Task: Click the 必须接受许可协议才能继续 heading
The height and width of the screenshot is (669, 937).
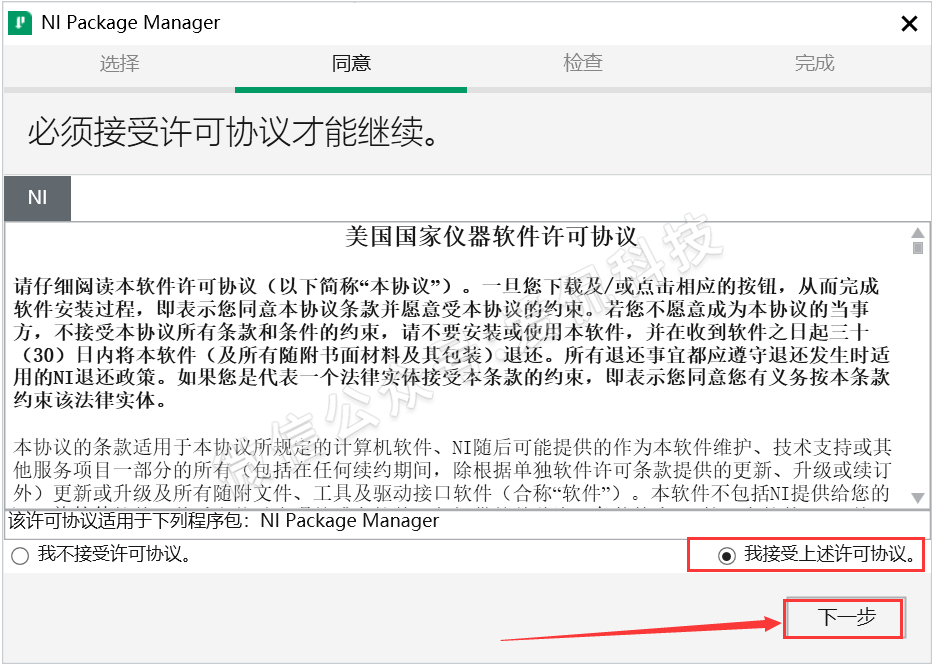Action: click(234, 133)
